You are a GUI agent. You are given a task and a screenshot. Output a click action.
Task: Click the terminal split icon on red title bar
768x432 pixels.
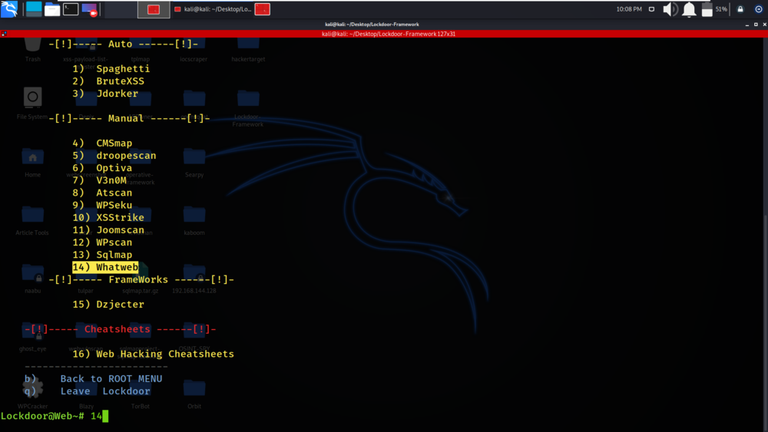click(4, 34)
